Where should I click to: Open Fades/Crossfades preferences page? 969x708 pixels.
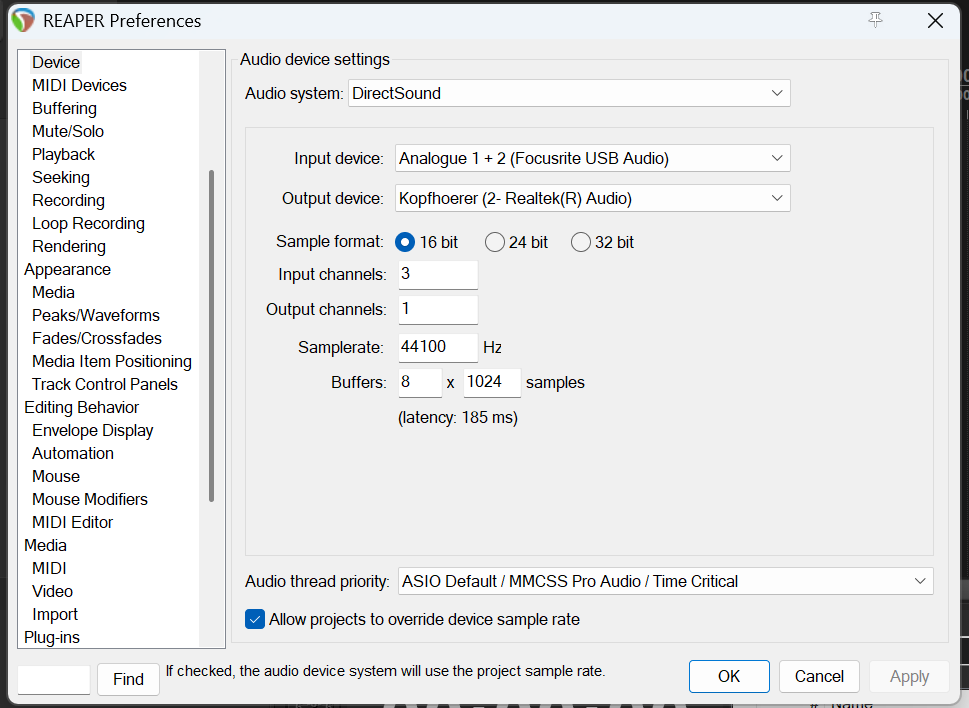tap(96, 338)
